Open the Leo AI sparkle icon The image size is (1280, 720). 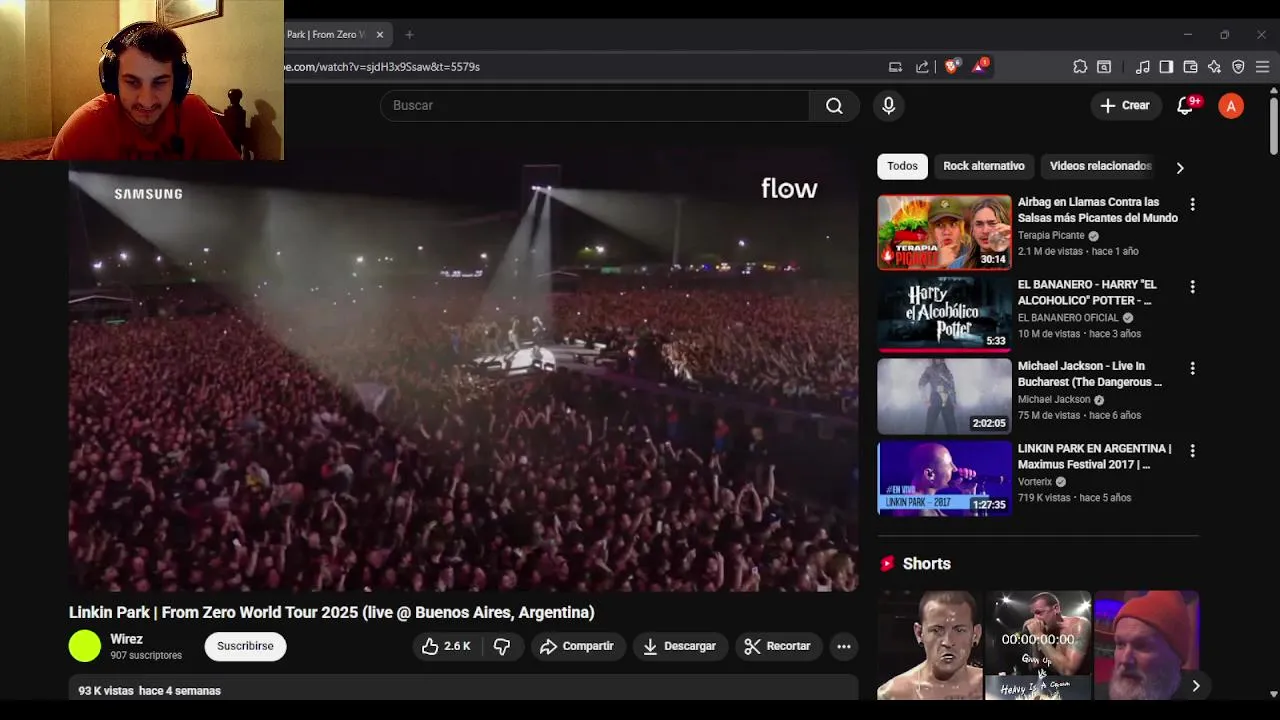point(1214,67)
